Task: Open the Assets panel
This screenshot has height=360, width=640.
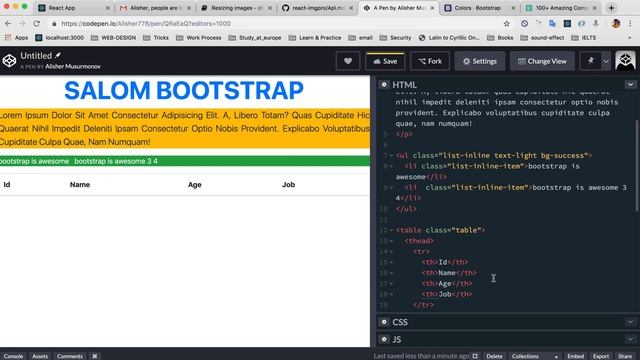Action: pos(40,356)
